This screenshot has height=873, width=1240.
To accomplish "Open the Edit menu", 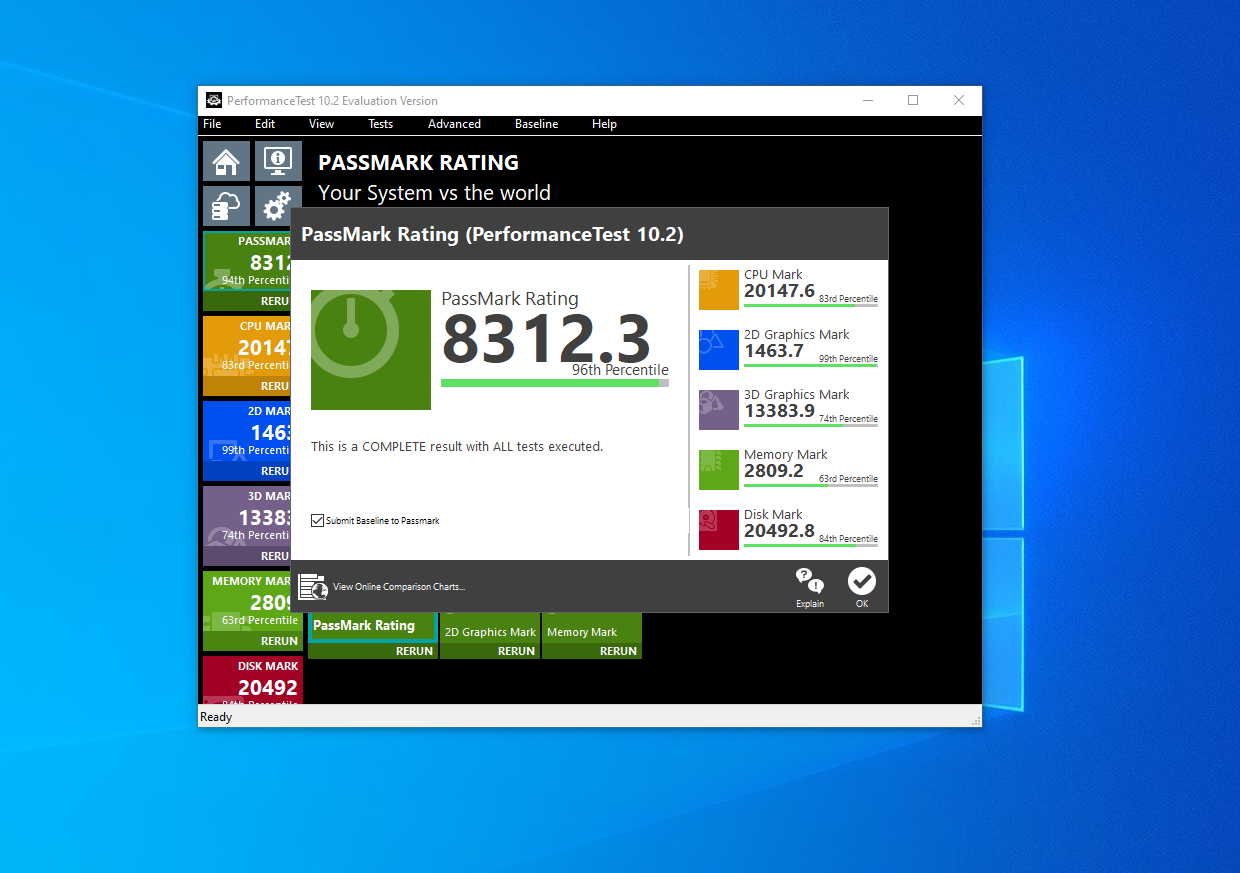I will point(265,124).
